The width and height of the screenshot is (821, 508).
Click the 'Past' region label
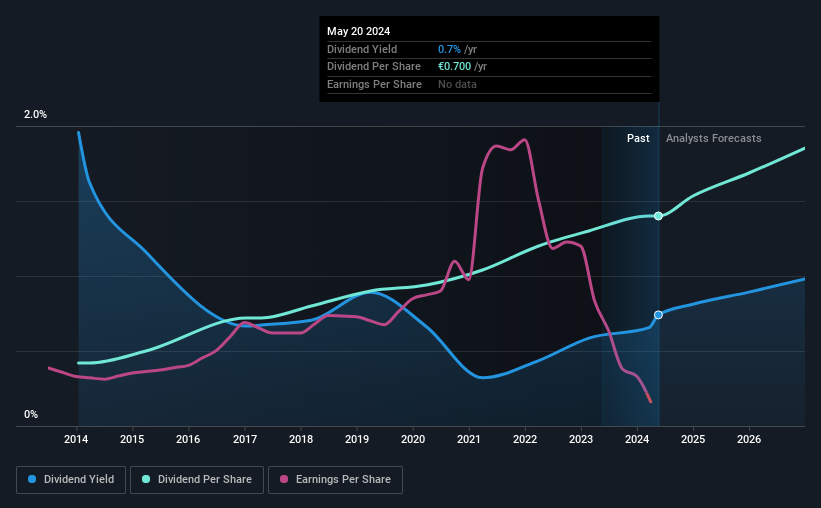638,138
